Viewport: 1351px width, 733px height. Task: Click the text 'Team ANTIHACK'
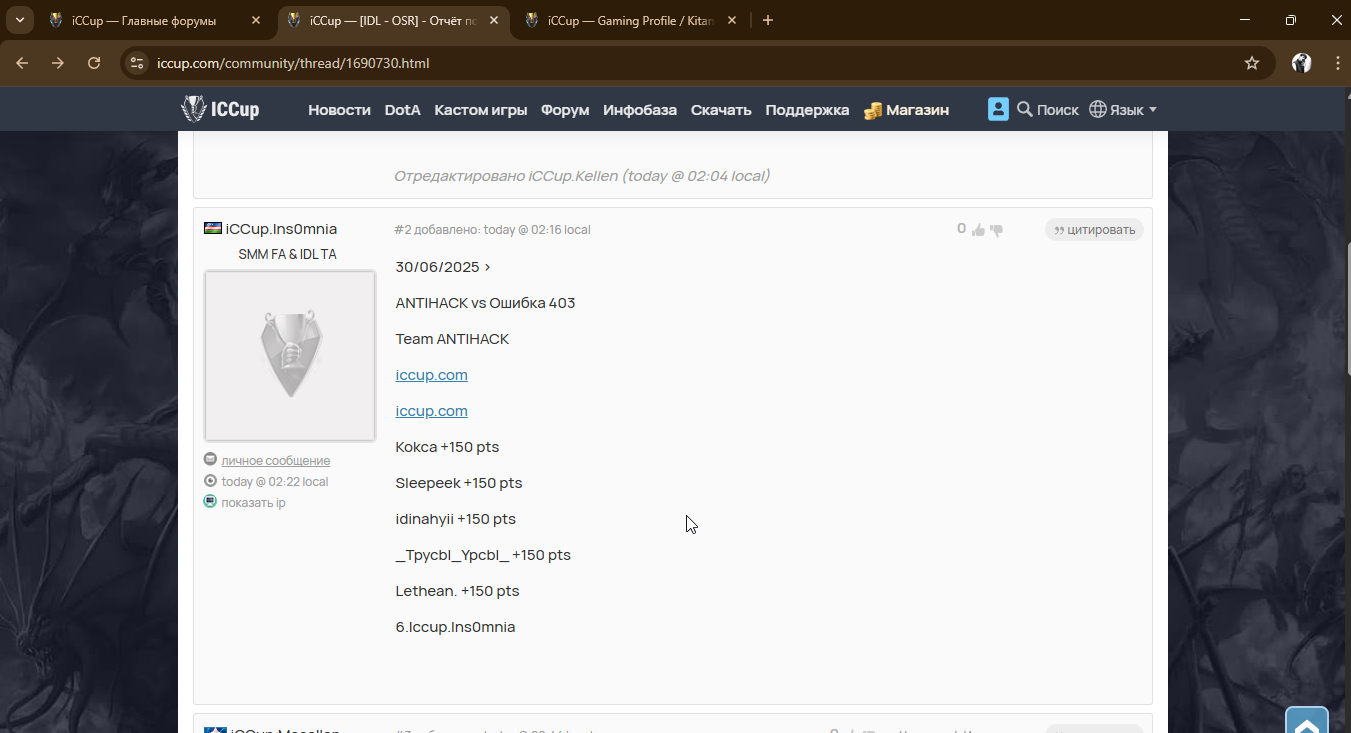[452, 339]
